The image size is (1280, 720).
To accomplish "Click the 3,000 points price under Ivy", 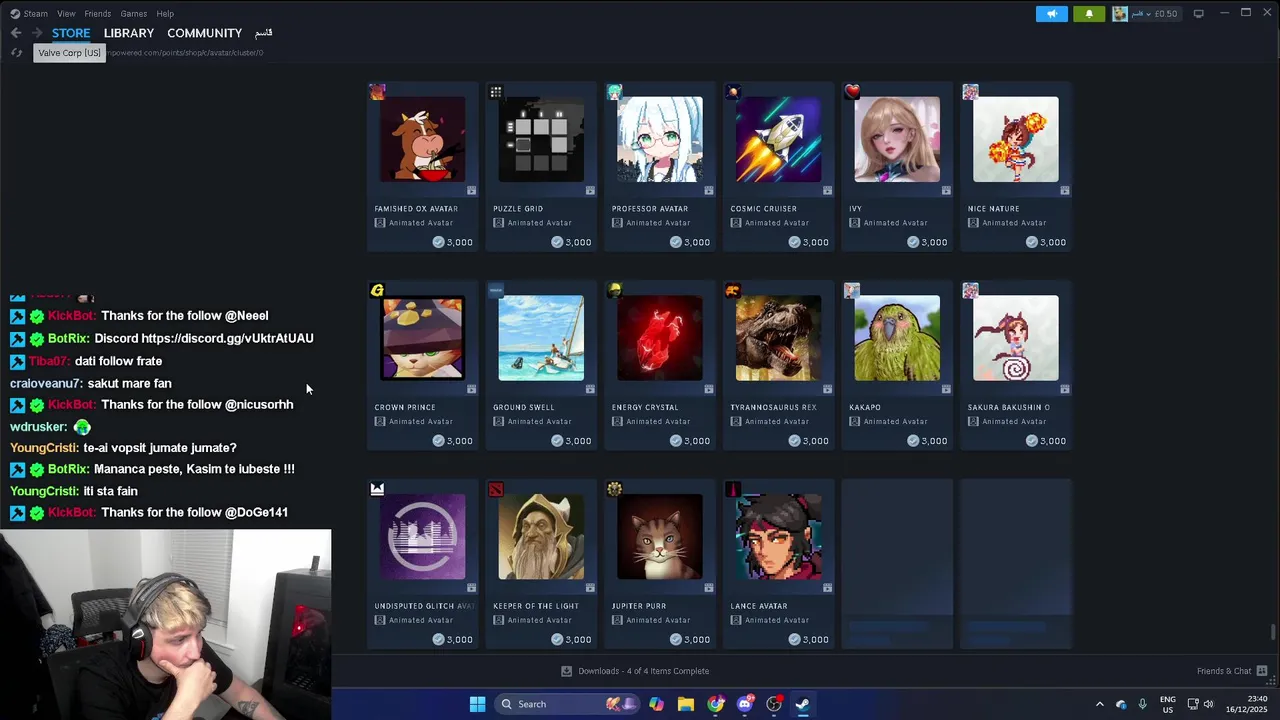I will (927, 242).
